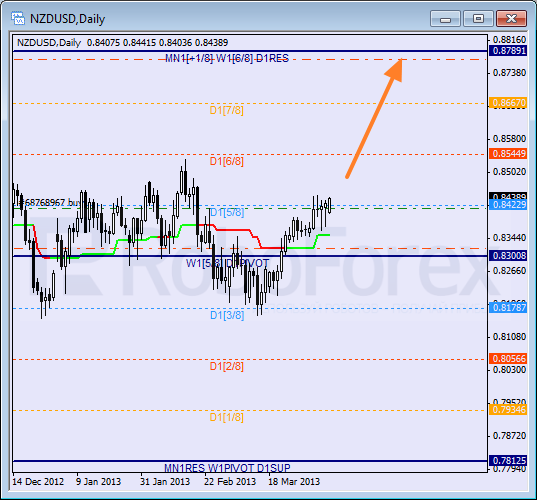Click the 0.85800 price scale value

(x=509, y=139)
